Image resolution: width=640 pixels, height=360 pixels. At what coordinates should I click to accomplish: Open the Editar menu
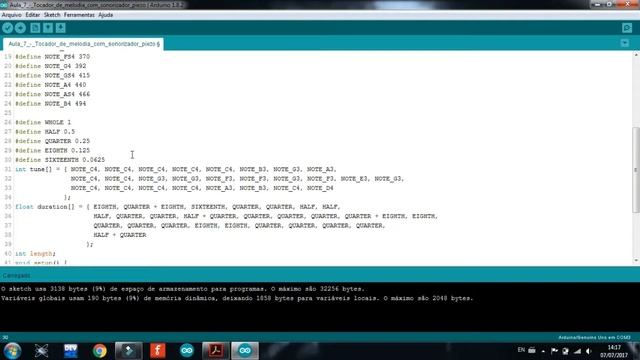(33, 15)
